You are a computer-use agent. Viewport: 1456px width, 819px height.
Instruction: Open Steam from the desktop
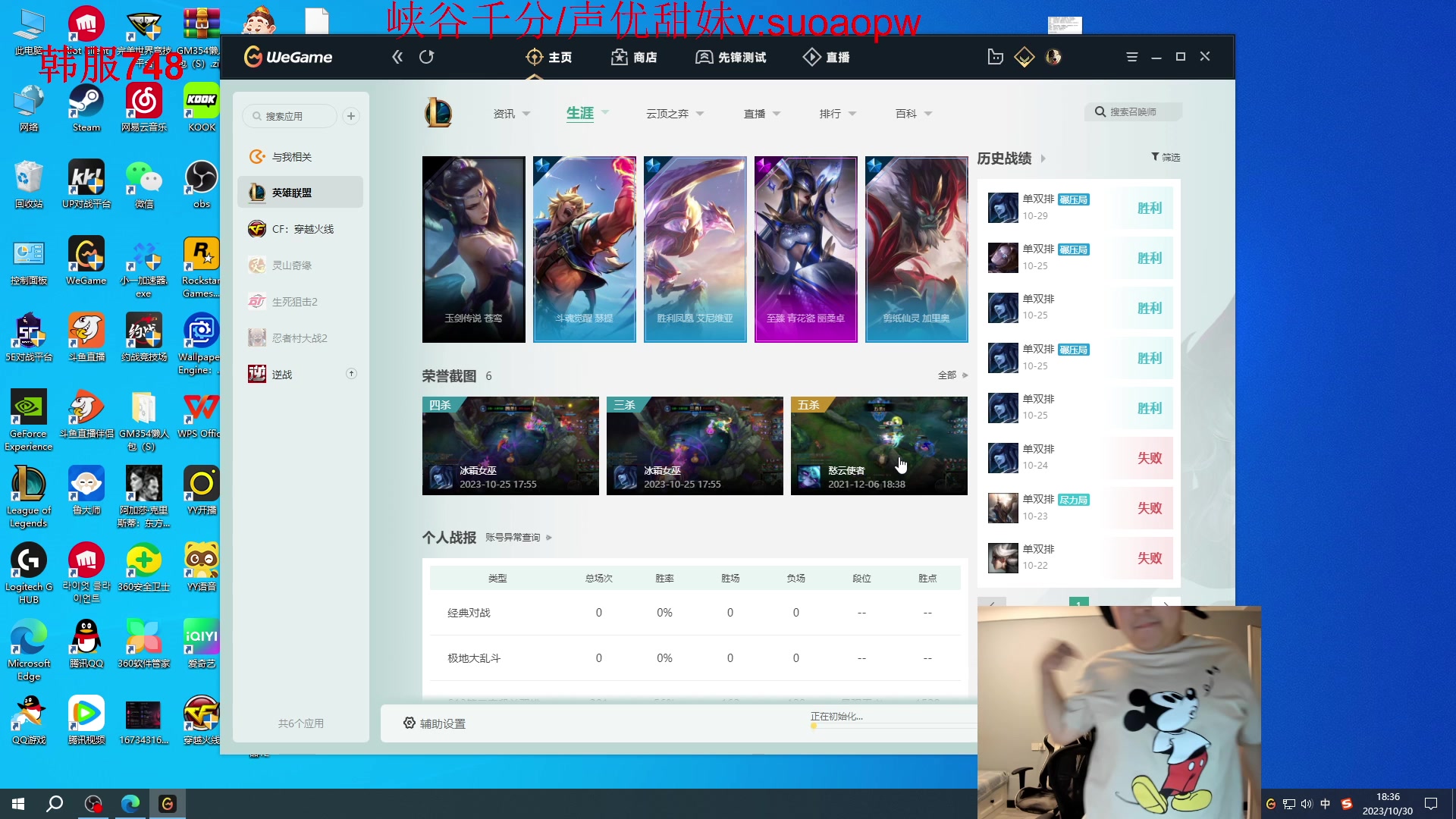click(86, 107)
